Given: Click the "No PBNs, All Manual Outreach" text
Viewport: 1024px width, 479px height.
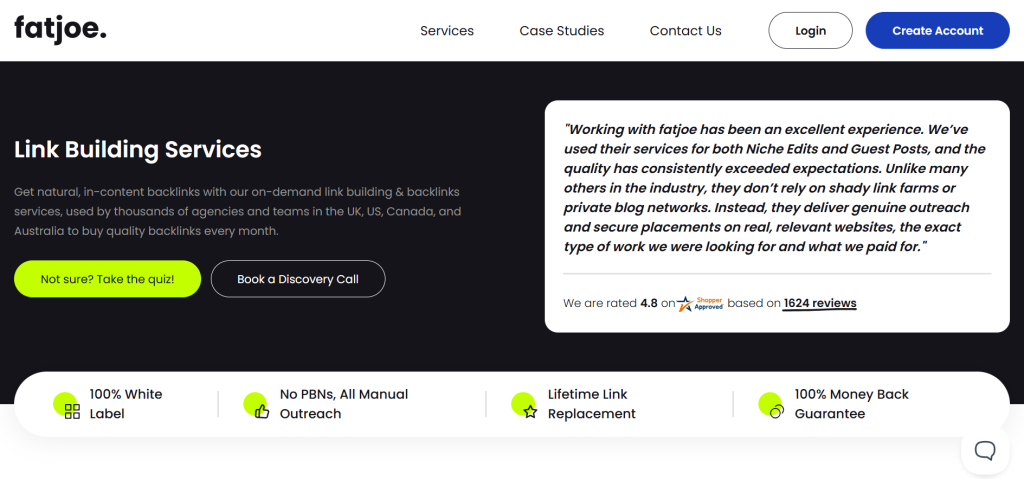Looking at the screenshot, I should click(344, 404).
